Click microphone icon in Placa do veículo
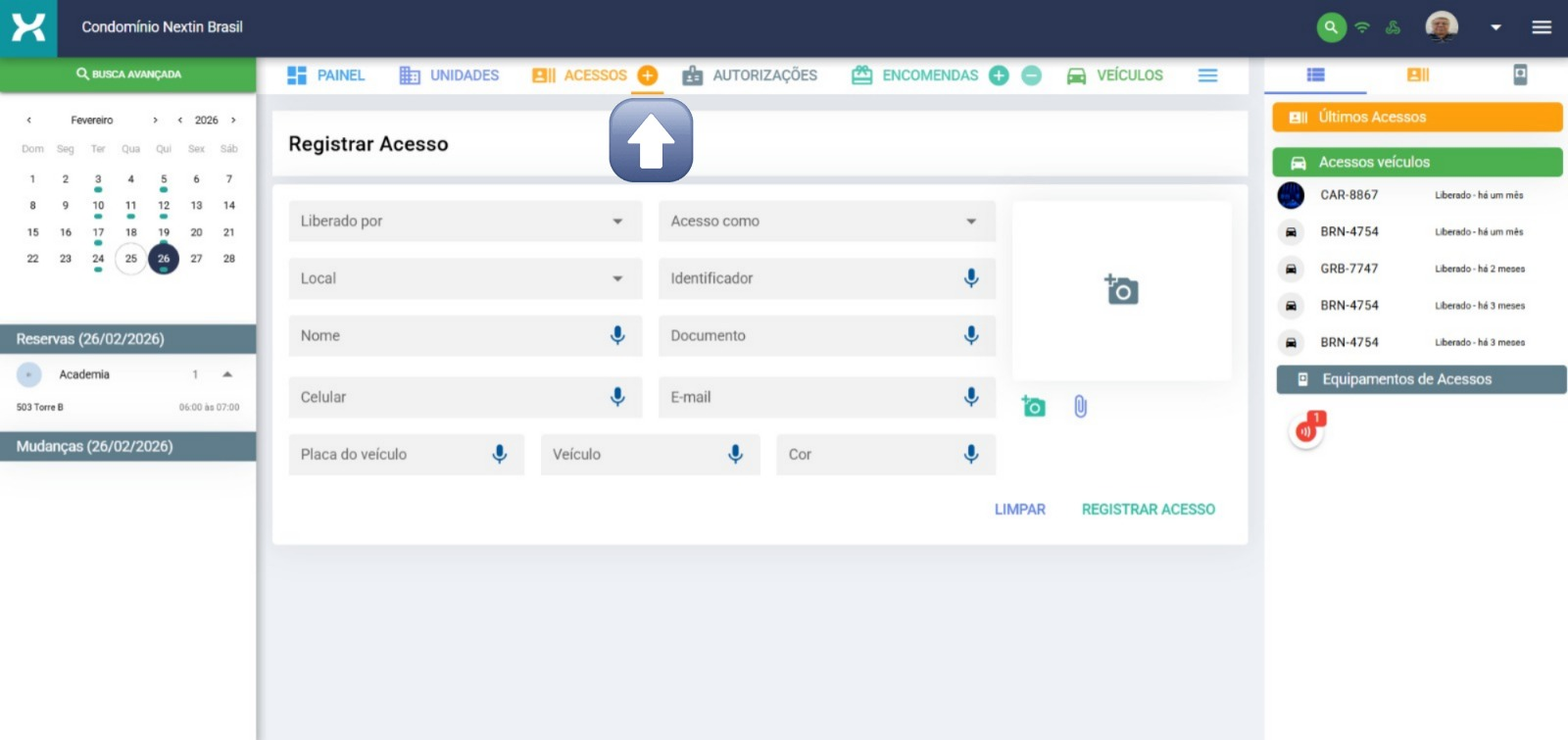This screenshot has width=1568, height=740. (x=500, y=454)
